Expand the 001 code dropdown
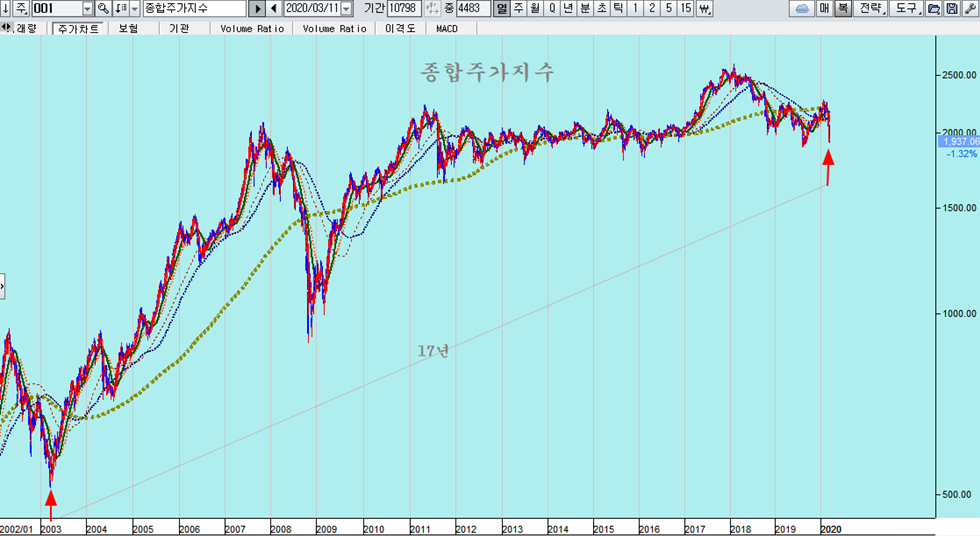The height and width of the screenshot is (536, 980). click(87, 8)
